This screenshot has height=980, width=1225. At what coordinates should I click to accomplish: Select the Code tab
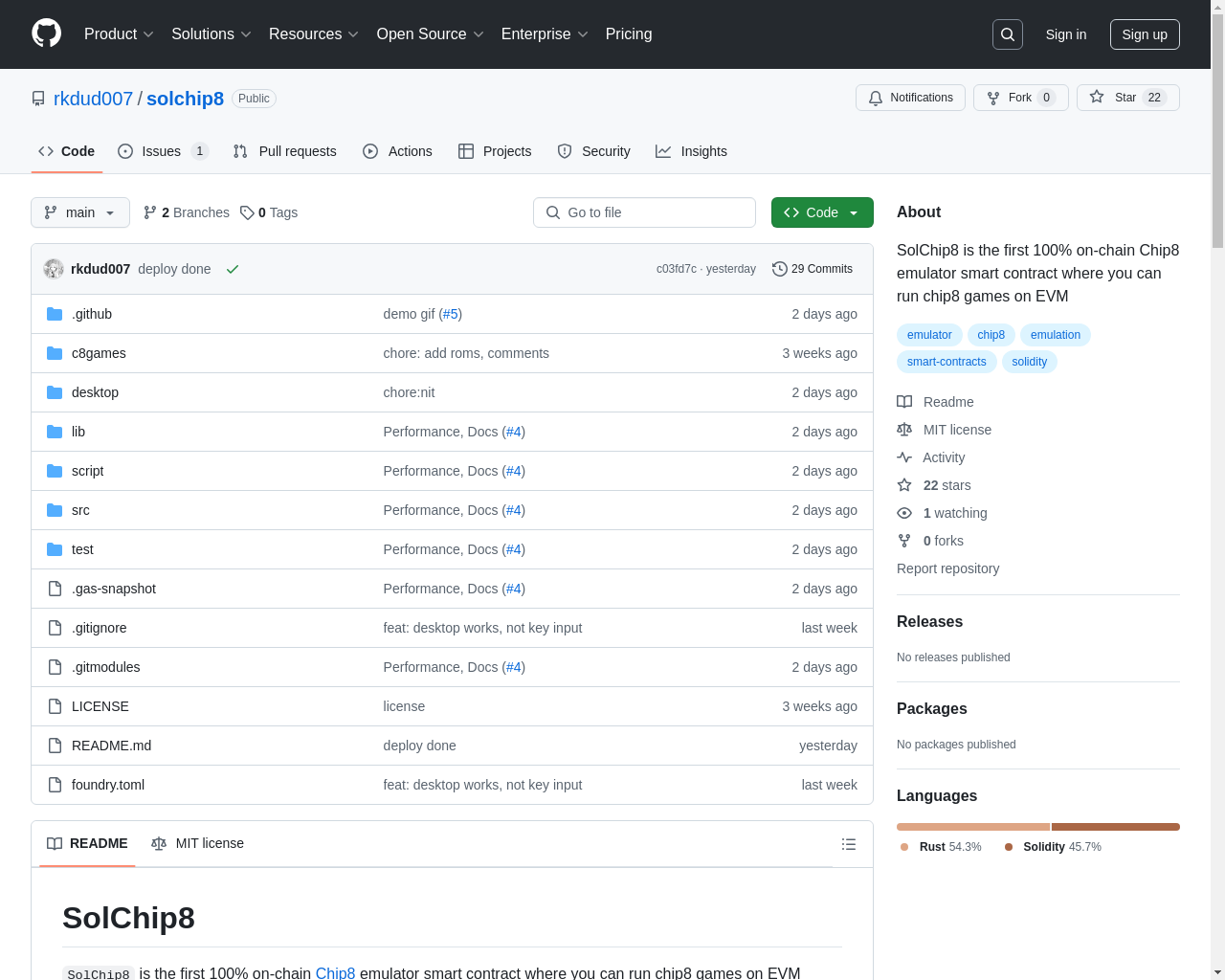point(66,151)
